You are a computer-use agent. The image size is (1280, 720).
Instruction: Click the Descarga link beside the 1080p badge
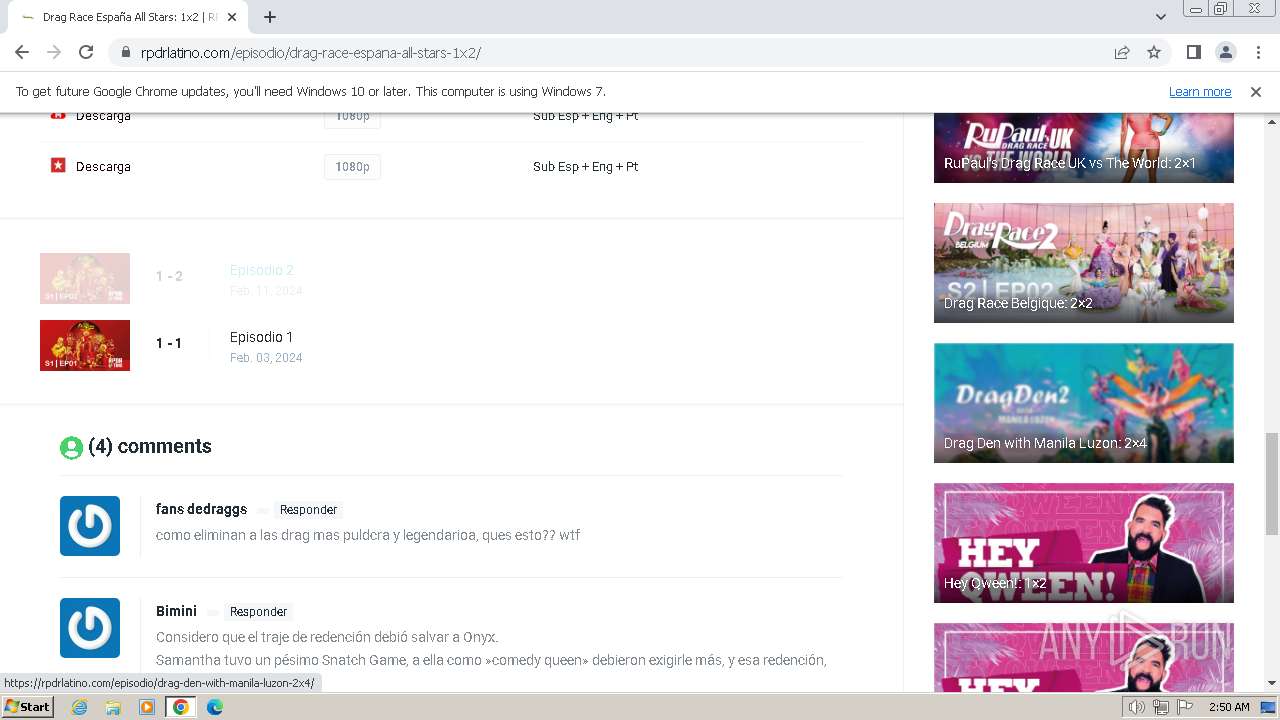click(103, 167)
